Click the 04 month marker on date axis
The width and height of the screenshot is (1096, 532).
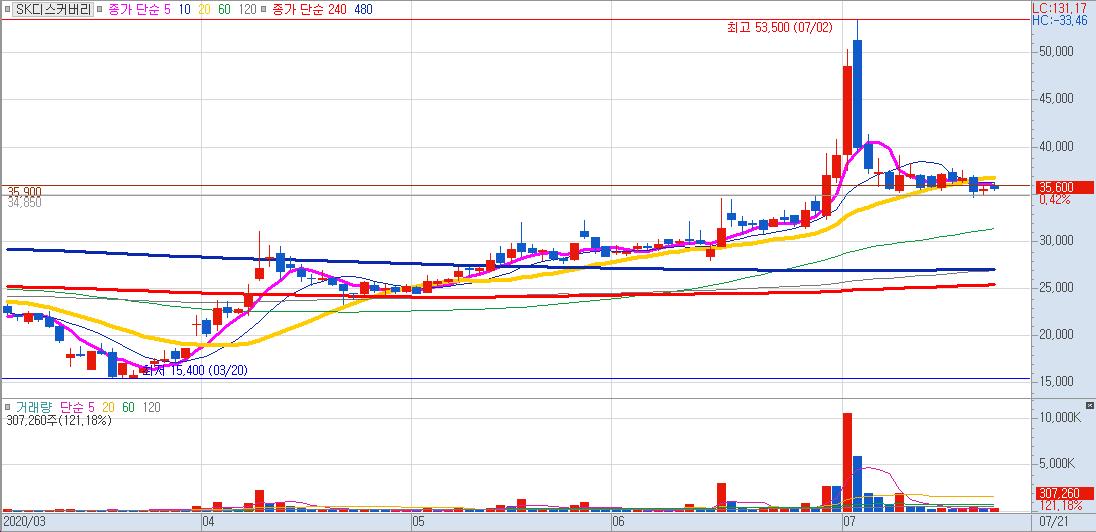[207, 522]
